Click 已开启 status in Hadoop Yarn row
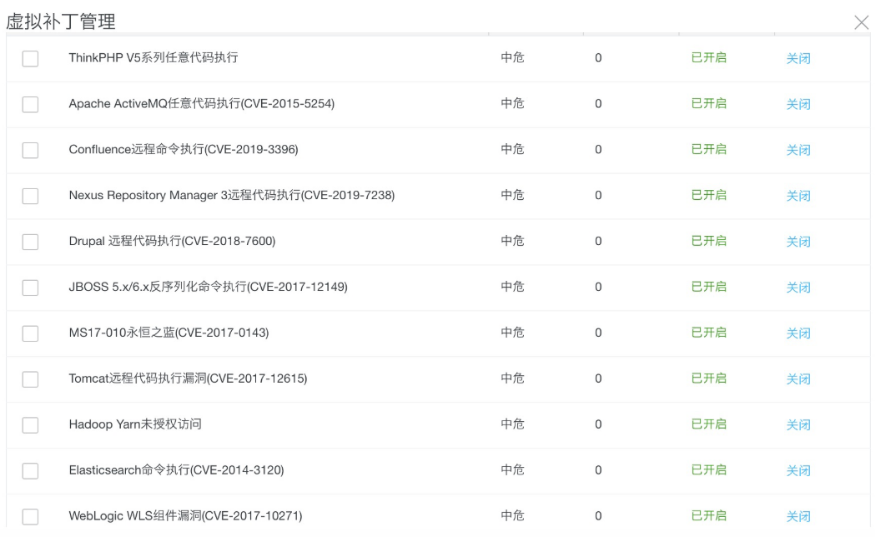 pyautogui.click(x=709, y=424)
